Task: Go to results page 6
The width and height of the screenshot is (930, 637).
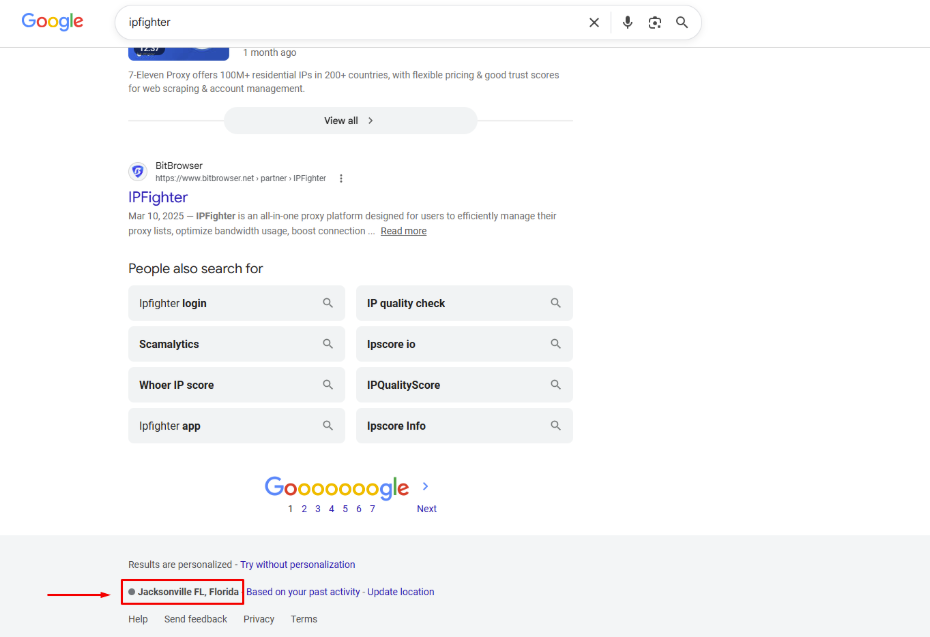Action: point(358,509)
